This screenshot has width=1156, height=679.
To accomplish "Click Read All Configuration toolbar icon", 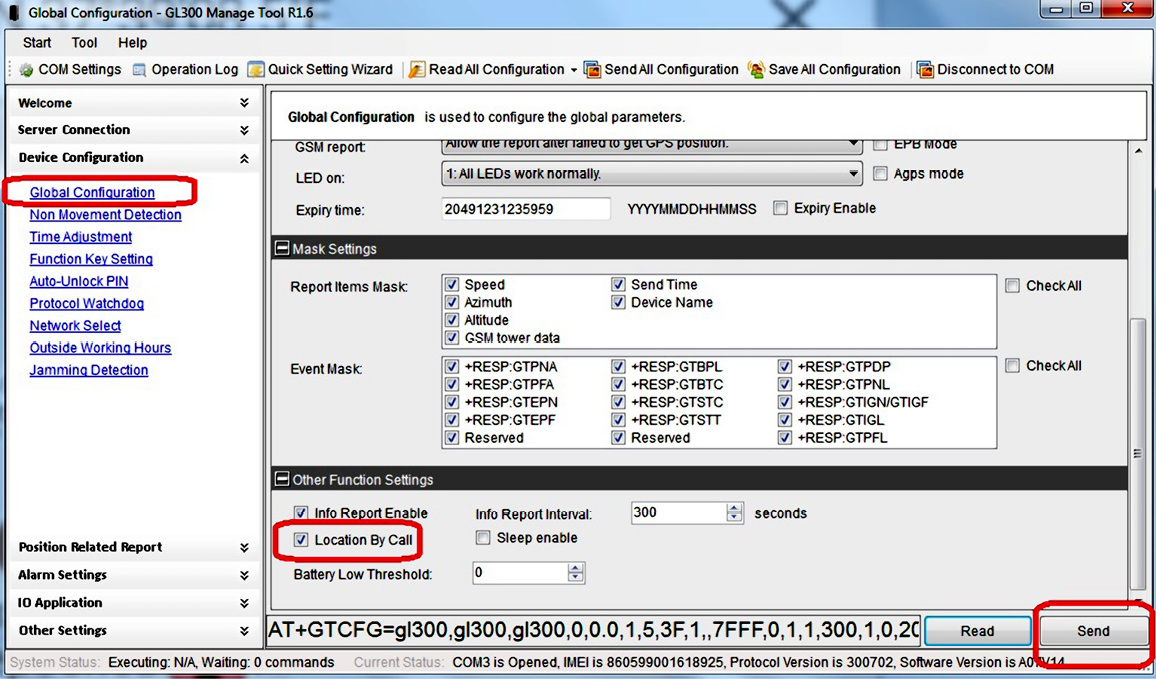I will [417, 69].
